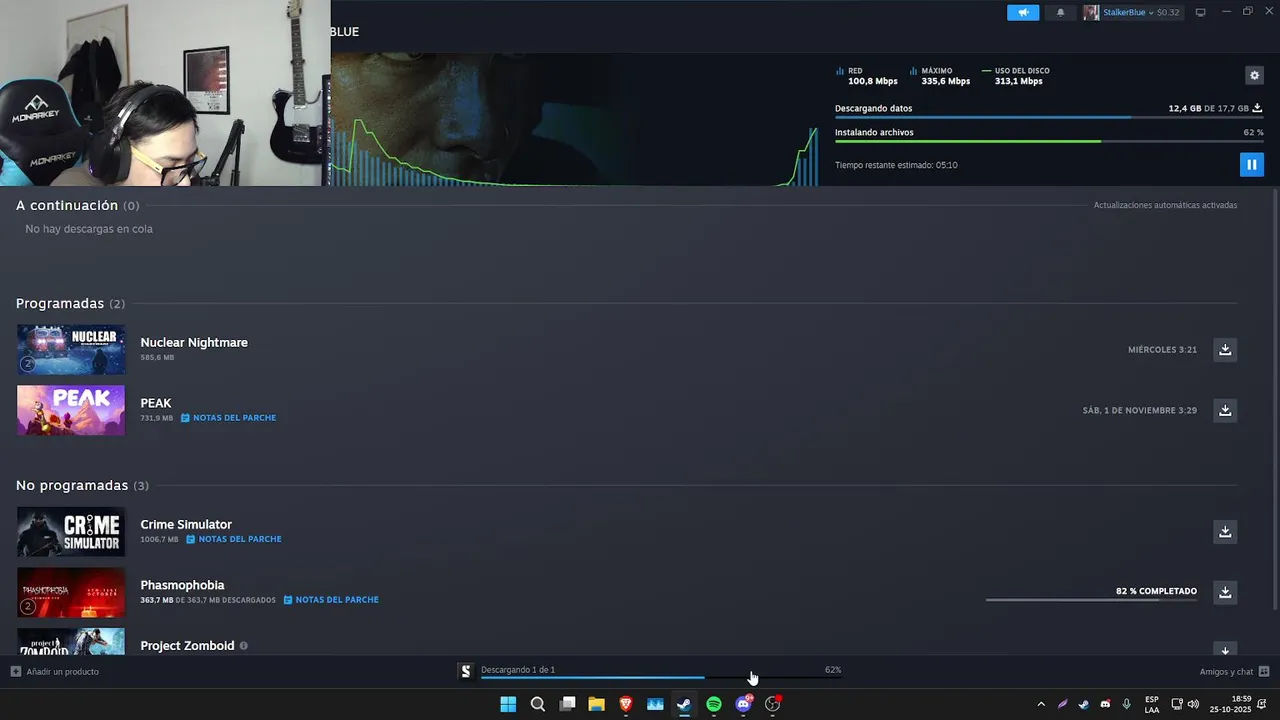Open Discord from taskbar
Viewport: 1280px width, 720px height.
pos(743,704)
